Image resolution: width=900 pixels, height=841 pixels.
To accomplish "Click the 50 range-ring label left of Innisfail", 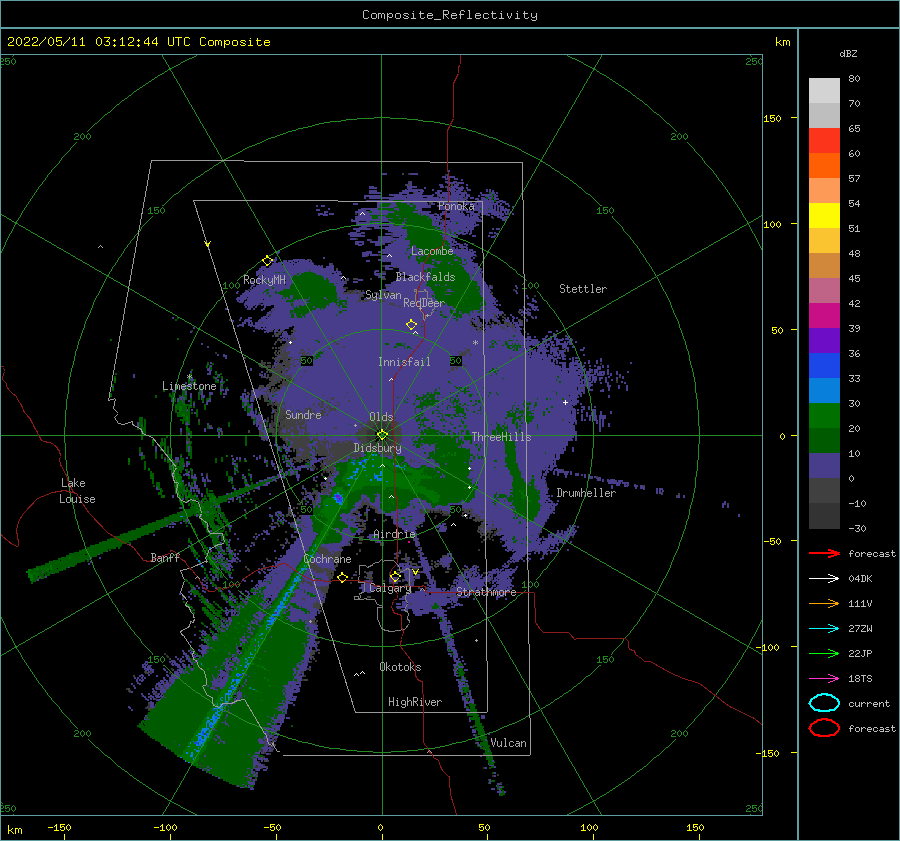I will (307, 361).
